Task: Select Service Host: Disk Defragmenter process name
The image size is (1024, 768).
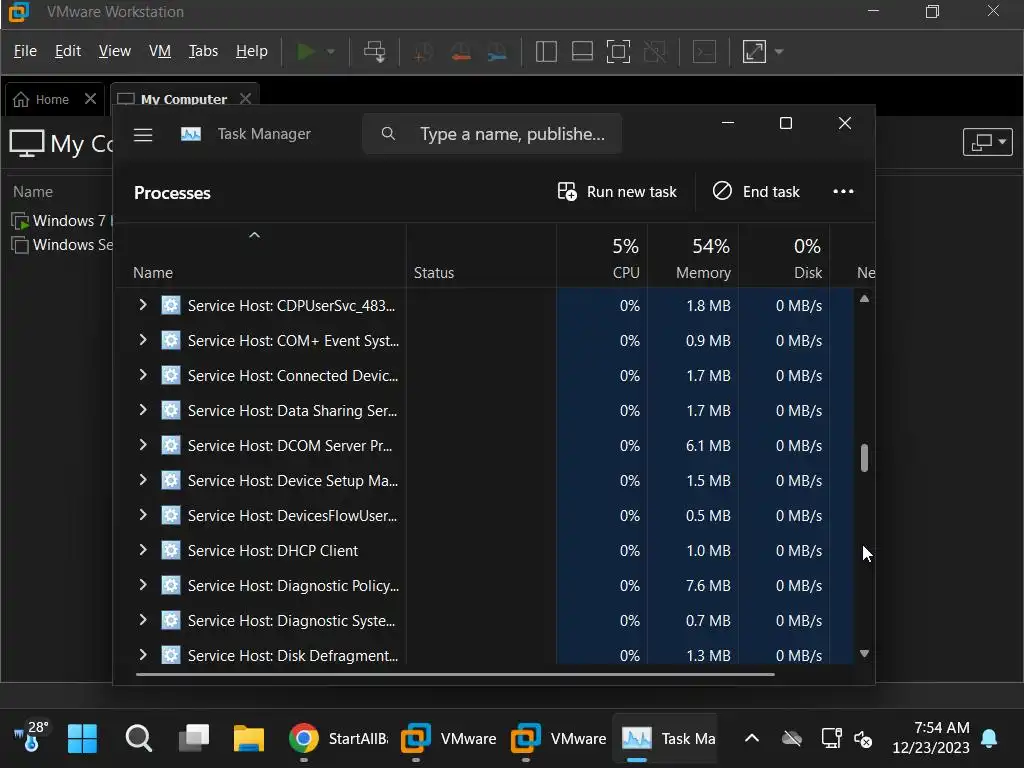Action: coord(293,655)
